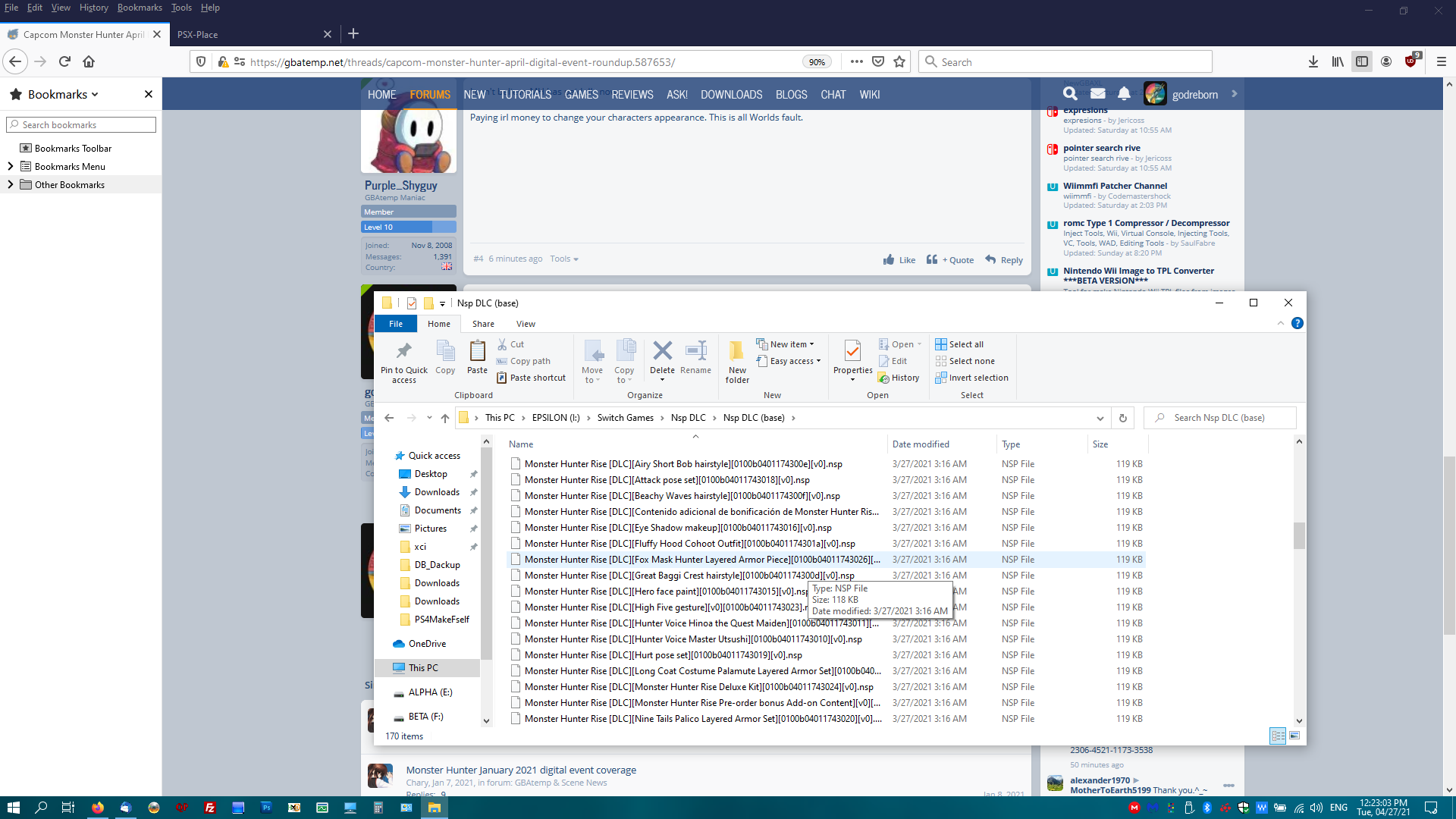Click the Like button on post #4

(899, 259)
